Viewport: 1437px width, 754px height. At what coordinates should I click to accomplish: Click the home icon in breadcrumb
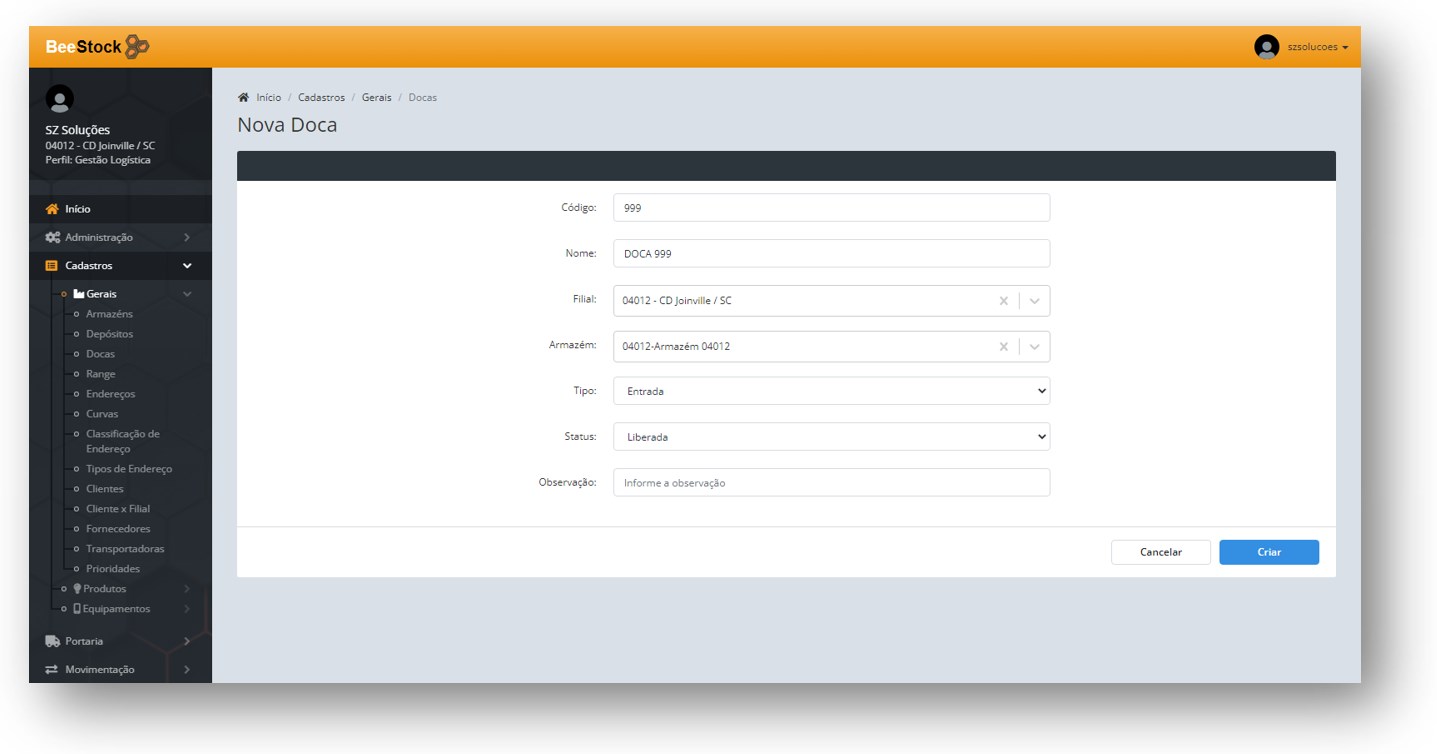click(243, 98)
